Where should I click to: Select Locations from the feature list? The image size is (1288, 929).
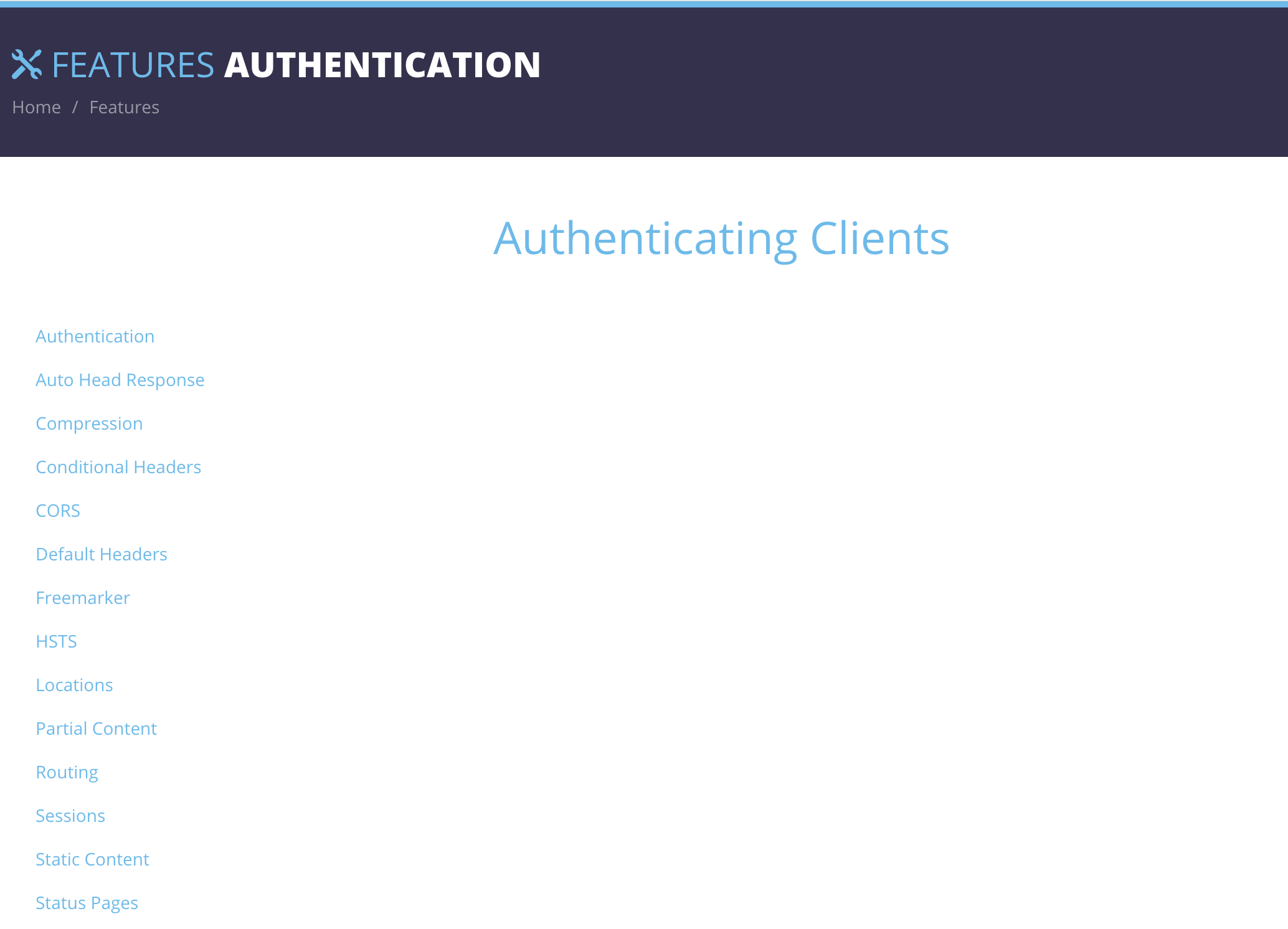(x=75, y=684)
